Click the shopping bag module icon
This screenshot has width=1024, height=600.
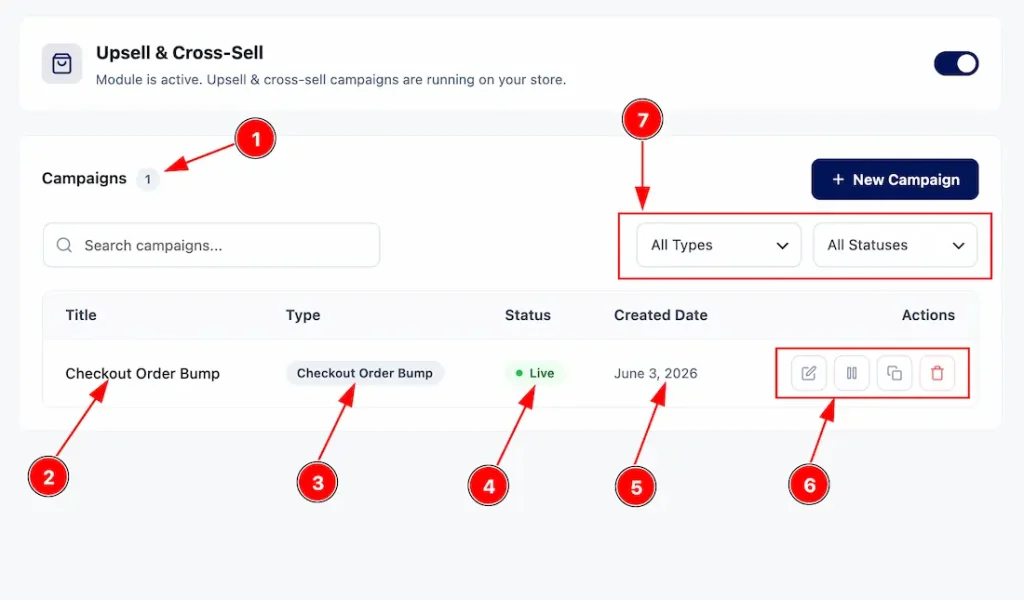click(x=62, y=64)
